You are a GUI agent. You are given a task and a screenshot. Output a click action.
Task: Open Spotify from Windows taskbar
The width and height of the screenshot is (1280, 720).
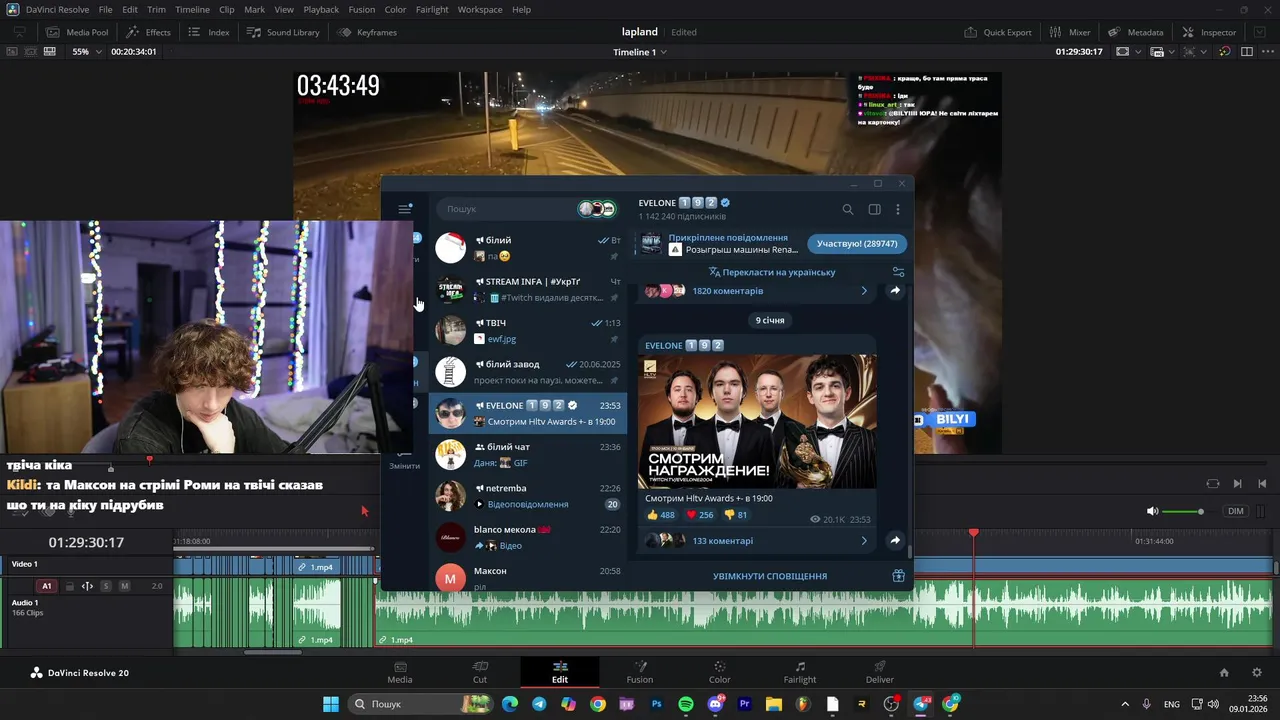coord(686,704)
